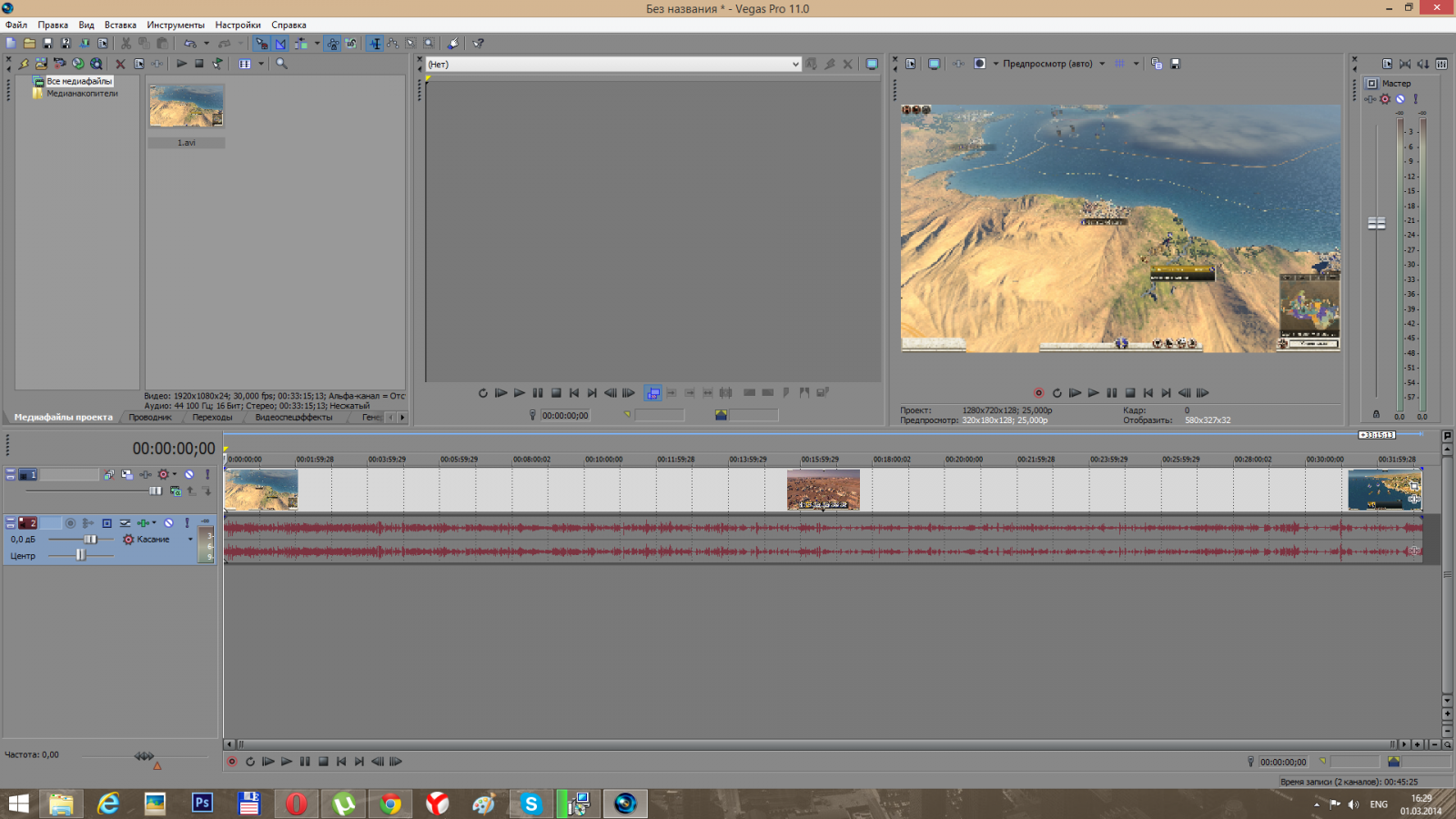This screenshot has height=819, width=1456.
Task: Open split-screen view dropdown arrow in preview
Action: pyautogui.click(x=996, y=64)
